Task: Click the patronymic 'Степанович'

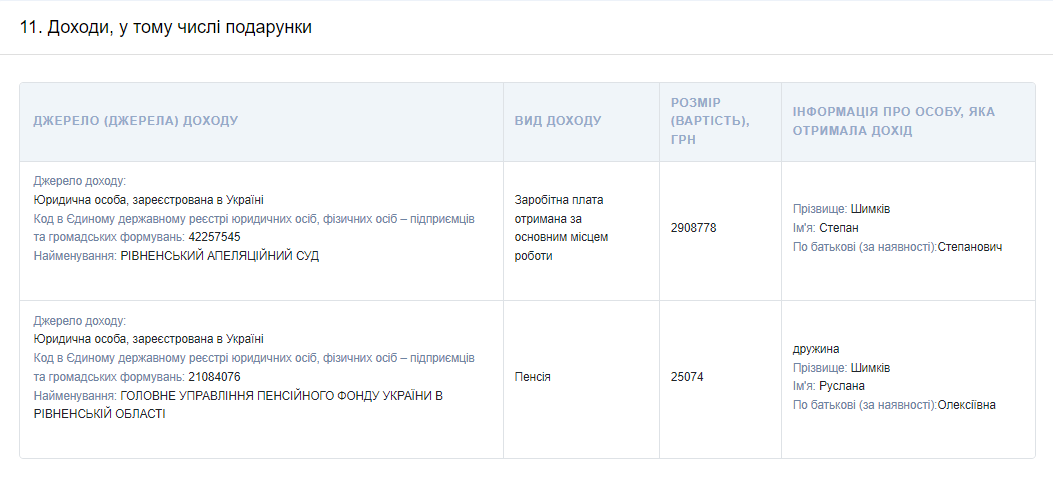Action: coord(970,247)
